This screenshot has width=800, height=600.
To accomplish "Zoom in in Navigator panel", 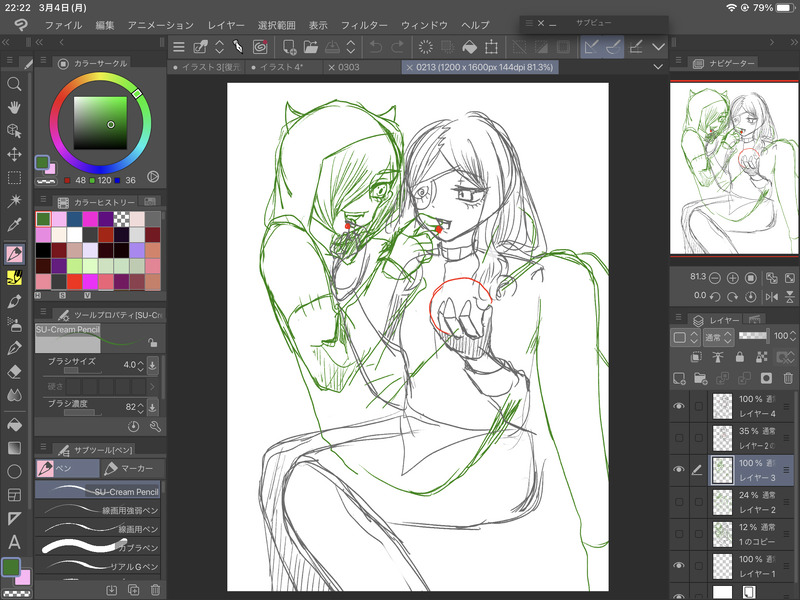I will pos(733,278).
